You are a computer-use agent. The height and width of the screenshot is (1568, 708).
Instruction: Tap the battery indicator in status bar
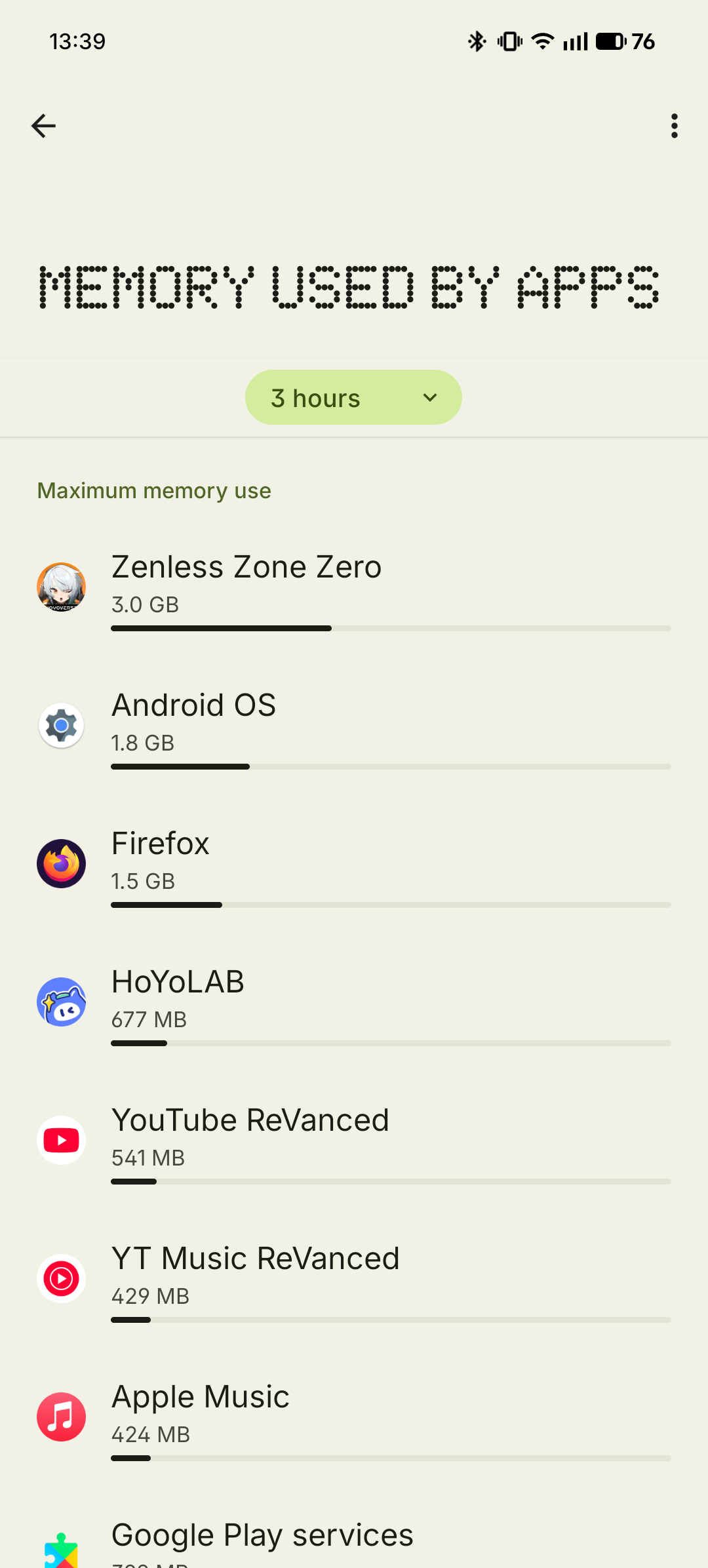coord(610,41)
